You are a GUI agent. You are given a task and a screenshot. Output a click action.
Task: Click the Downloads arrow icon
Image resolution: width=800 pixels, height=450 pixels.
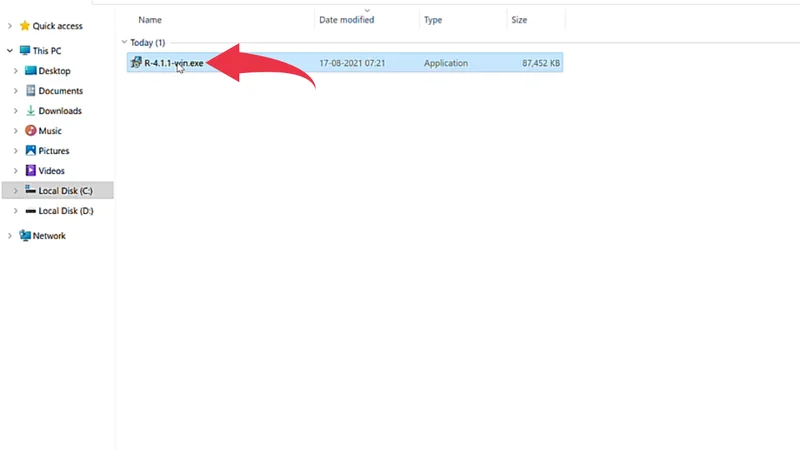tap(30, 111)
